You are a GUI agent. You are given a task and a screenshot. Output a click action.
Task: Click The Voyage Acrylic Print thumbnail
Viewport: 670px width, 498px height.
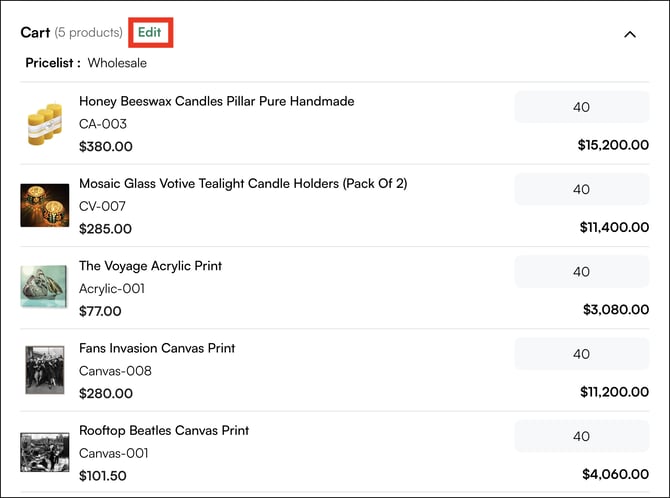coord(45,286)
